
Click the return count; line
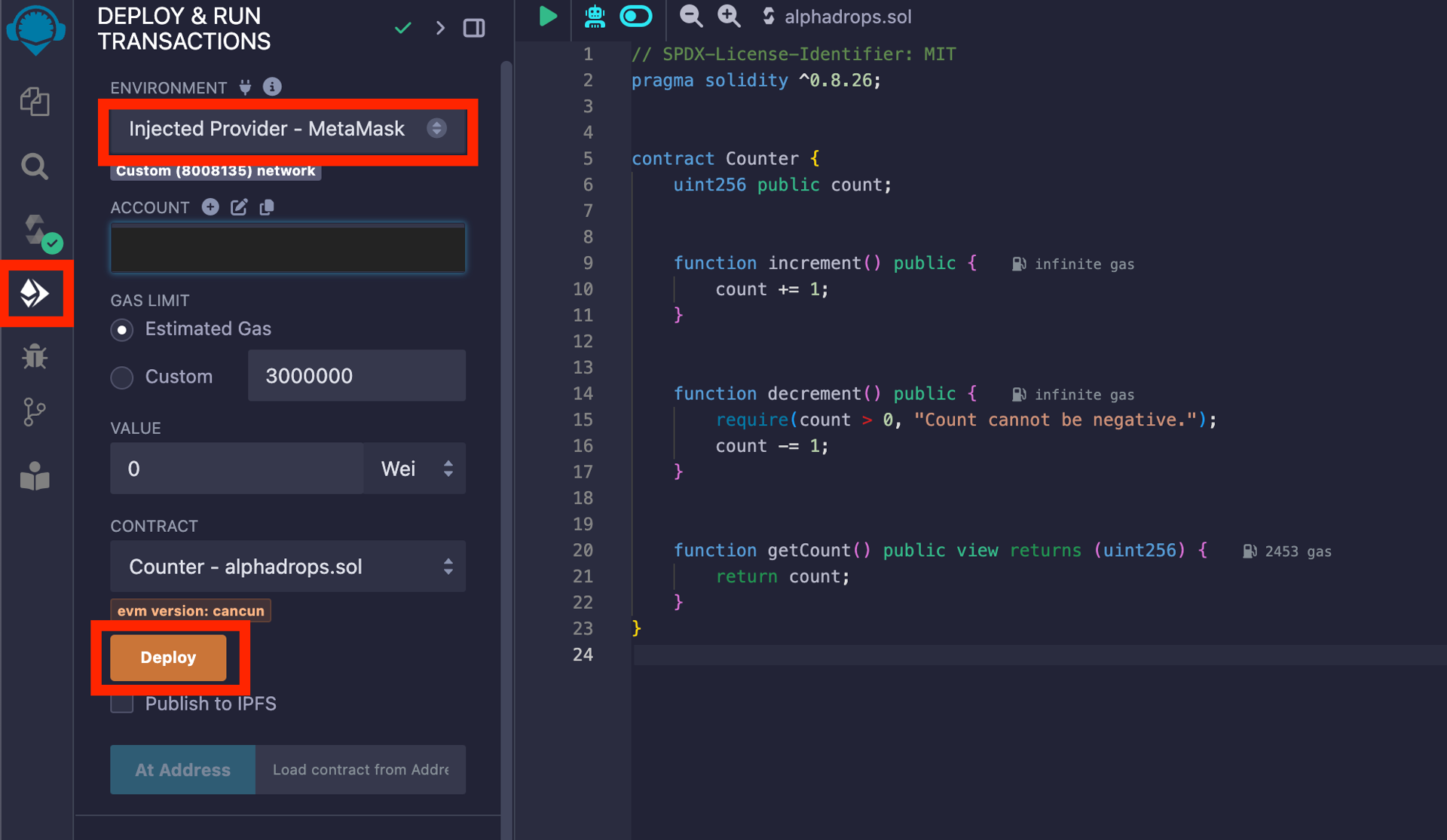[782, 577]
